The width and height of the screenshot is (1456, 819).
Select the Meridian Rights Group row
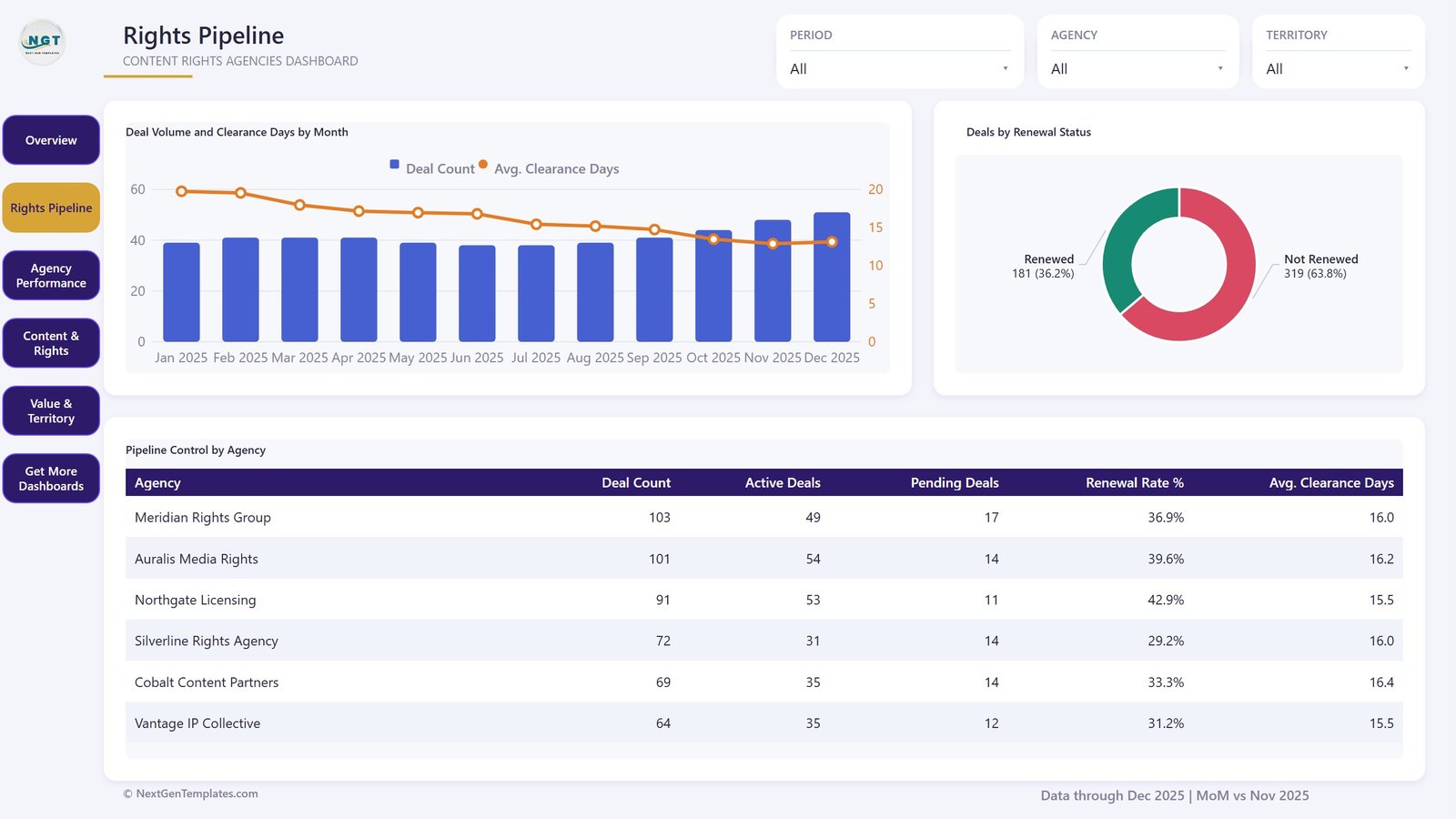click(x=764, y=517)
